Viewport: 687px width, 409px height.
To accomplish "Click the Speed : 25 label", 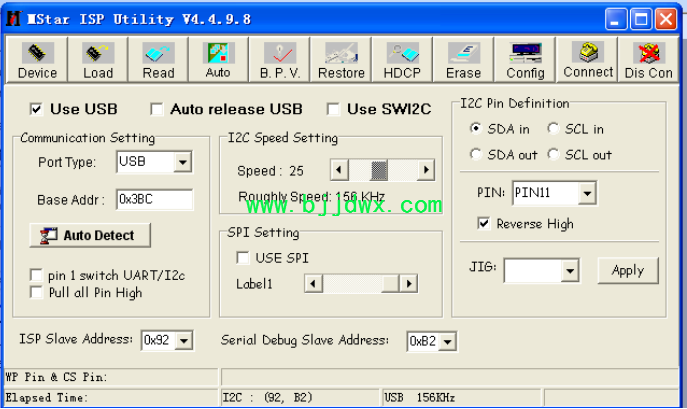I will coord(270,171).
